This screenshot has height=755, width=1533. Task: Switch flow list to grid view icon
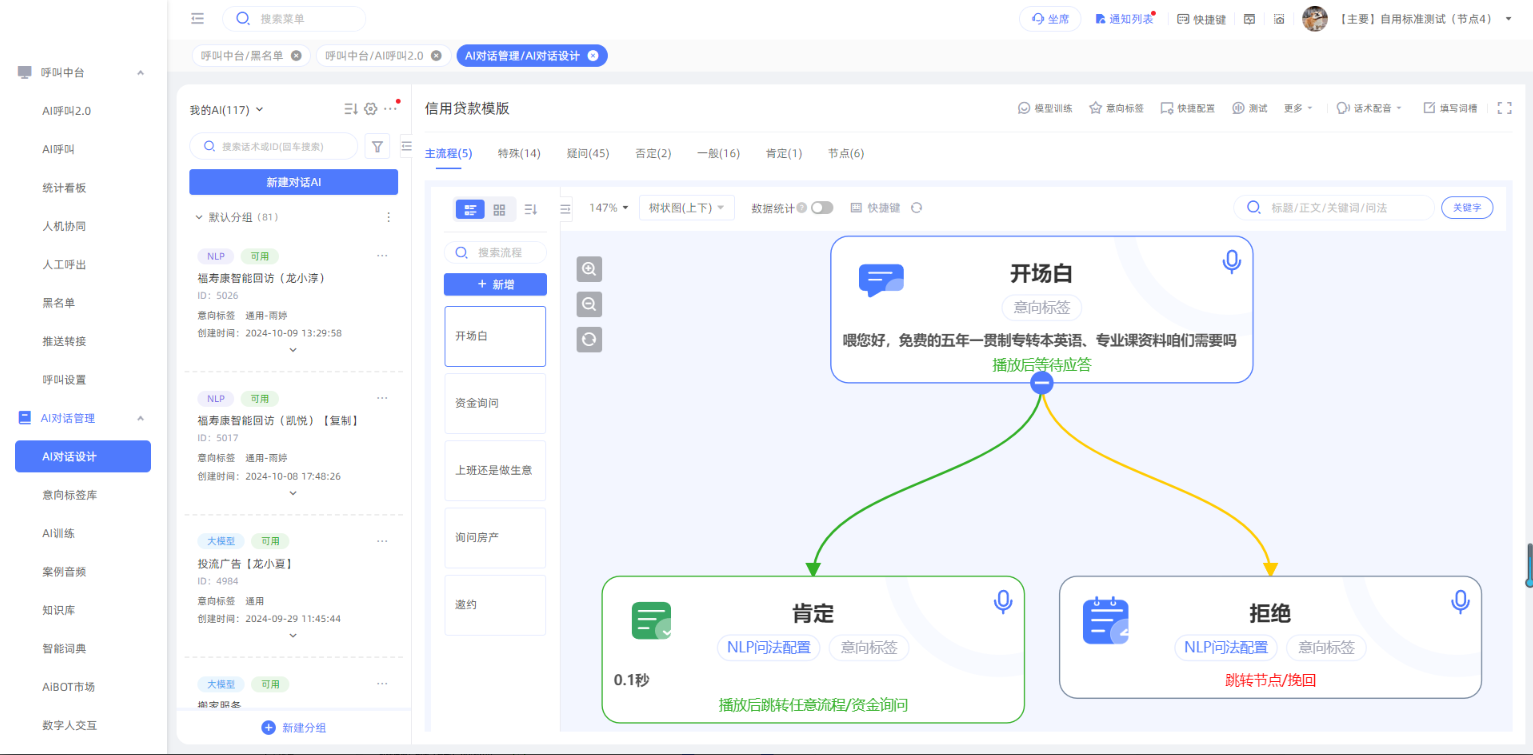point(499,209)
